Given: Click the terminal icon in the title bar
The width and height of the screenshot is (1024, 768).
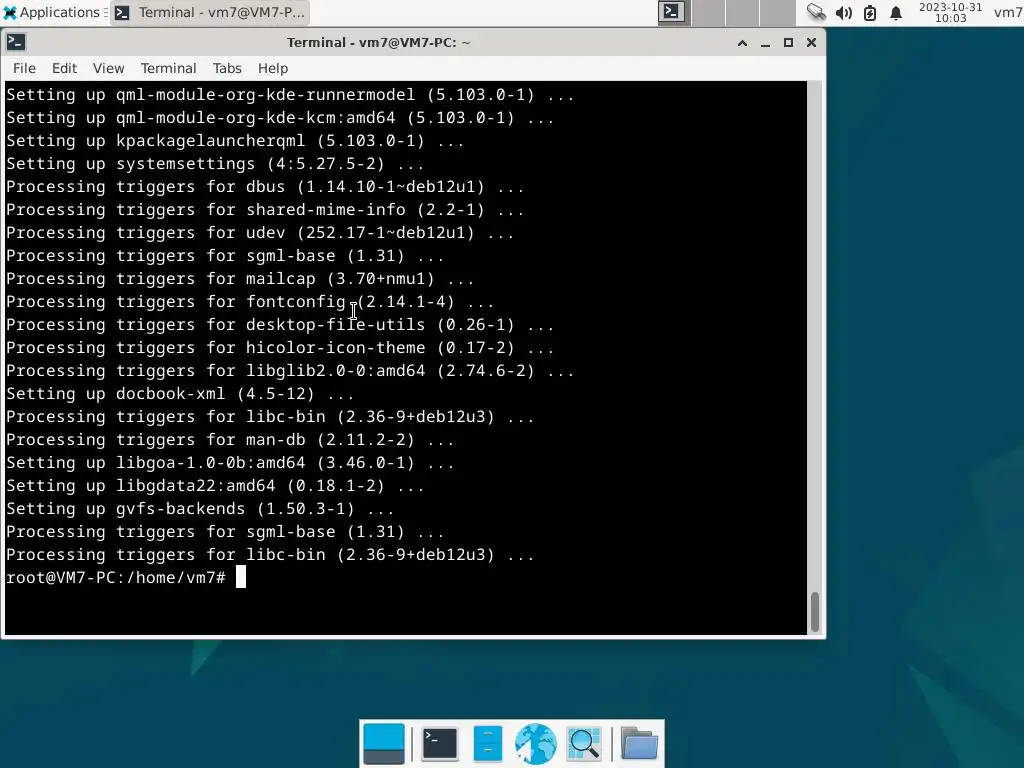Looking at the screenshot, I should (16, 42).
